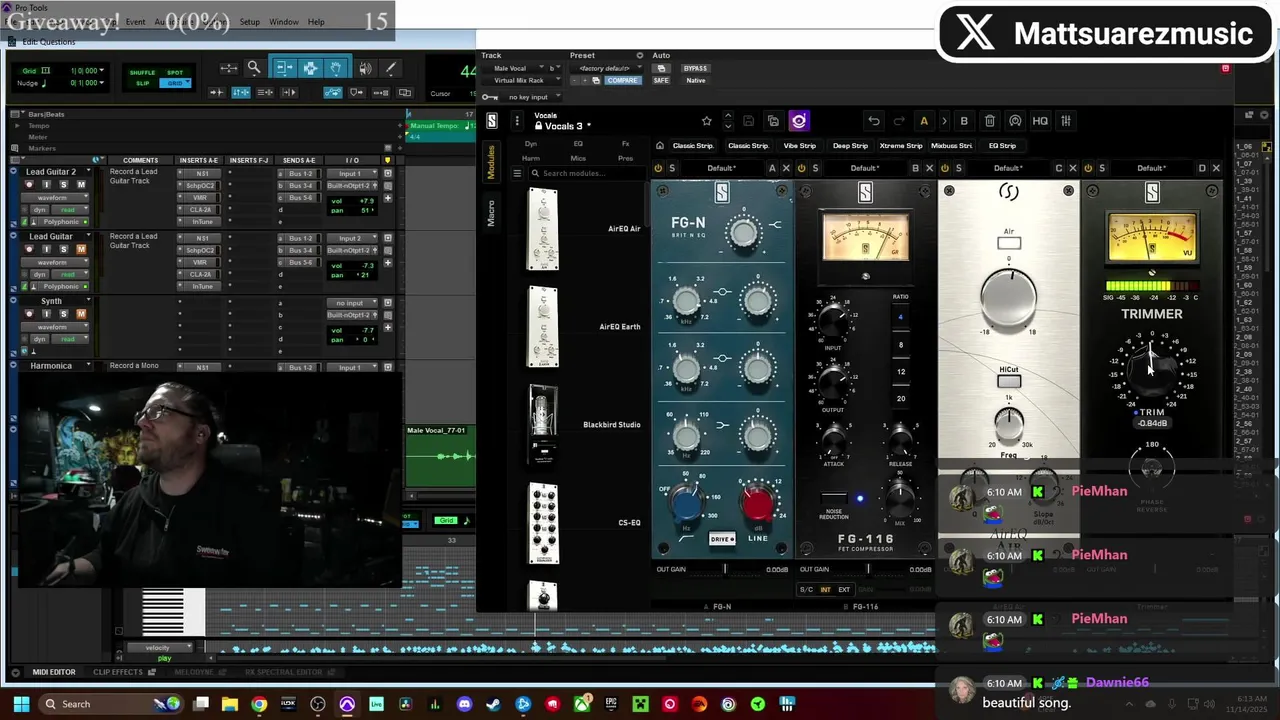Click the copy preset icon next to save
The image size is (1280, 720).
(773, 121)
